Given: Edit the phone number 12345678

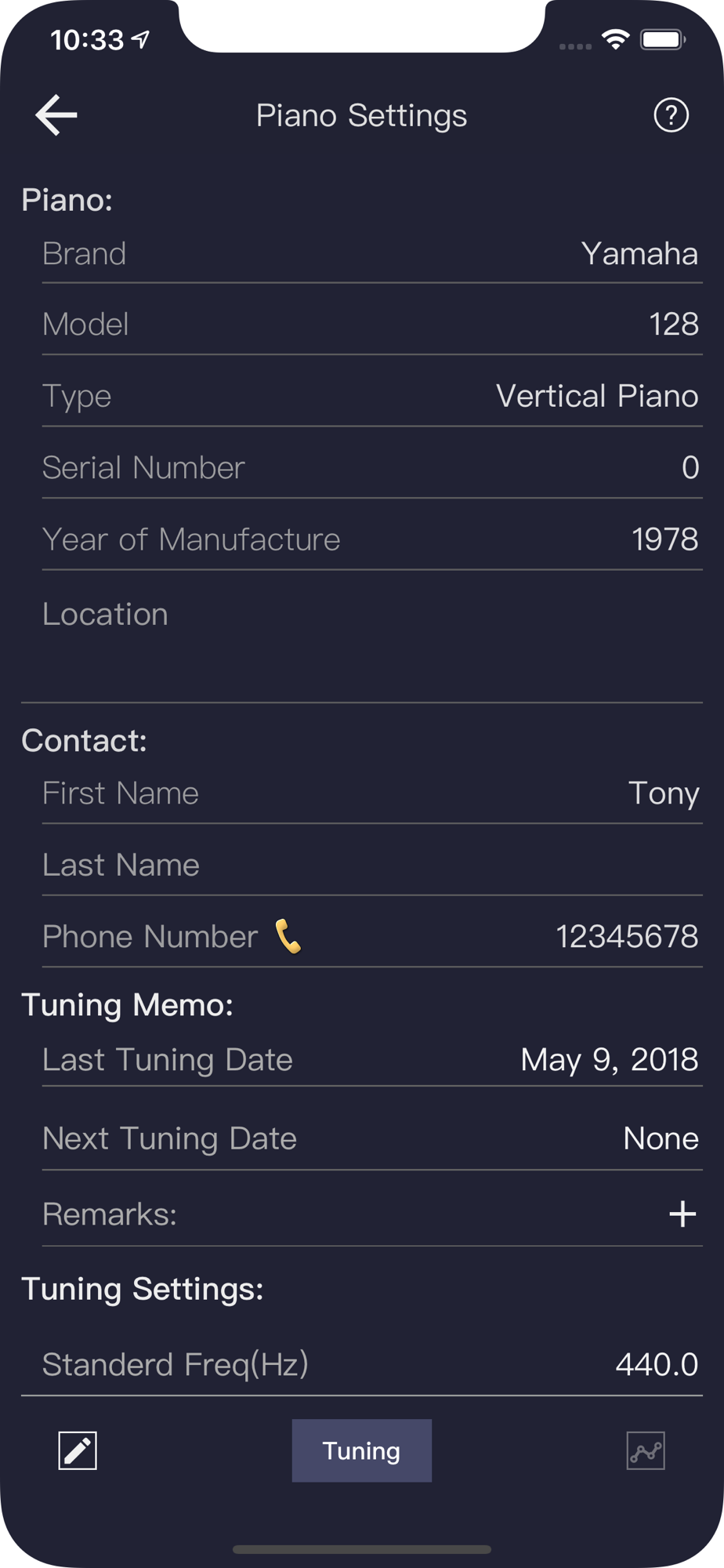Looking at the screenshot, I should 626,937.
